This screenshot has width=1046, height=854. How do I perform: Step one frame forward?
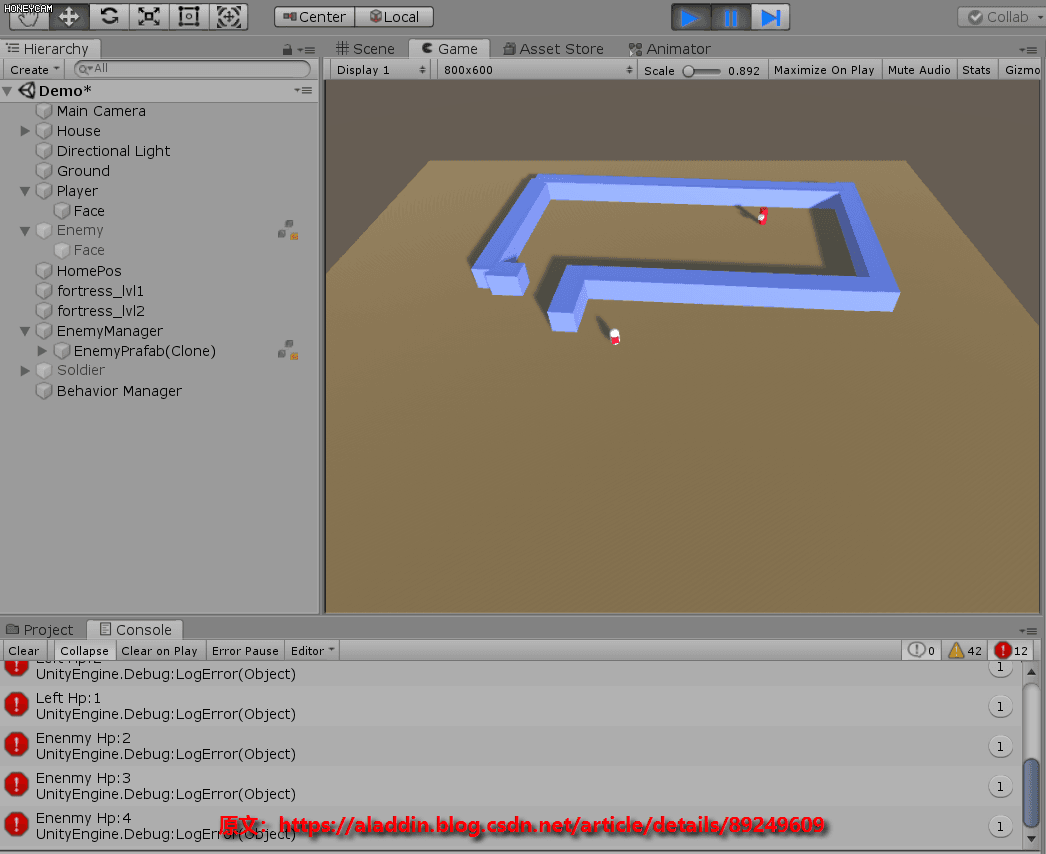(770, 17)
